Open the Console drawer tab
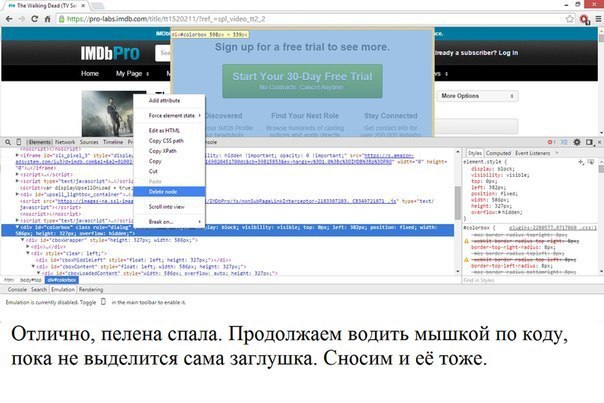Screen dimensions: 604x403 click(17, 290)
